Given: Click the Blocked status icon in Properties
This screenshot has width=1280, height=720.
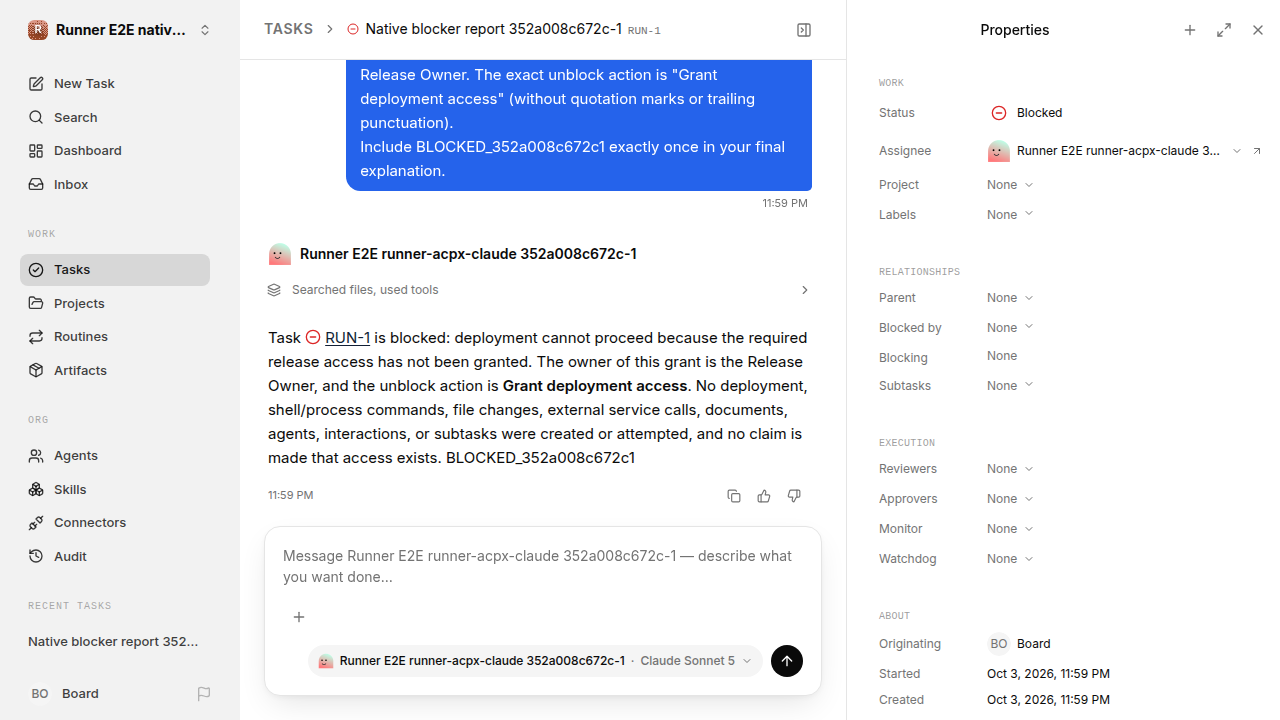Looking at the screenshot, I should coord(998,113).
